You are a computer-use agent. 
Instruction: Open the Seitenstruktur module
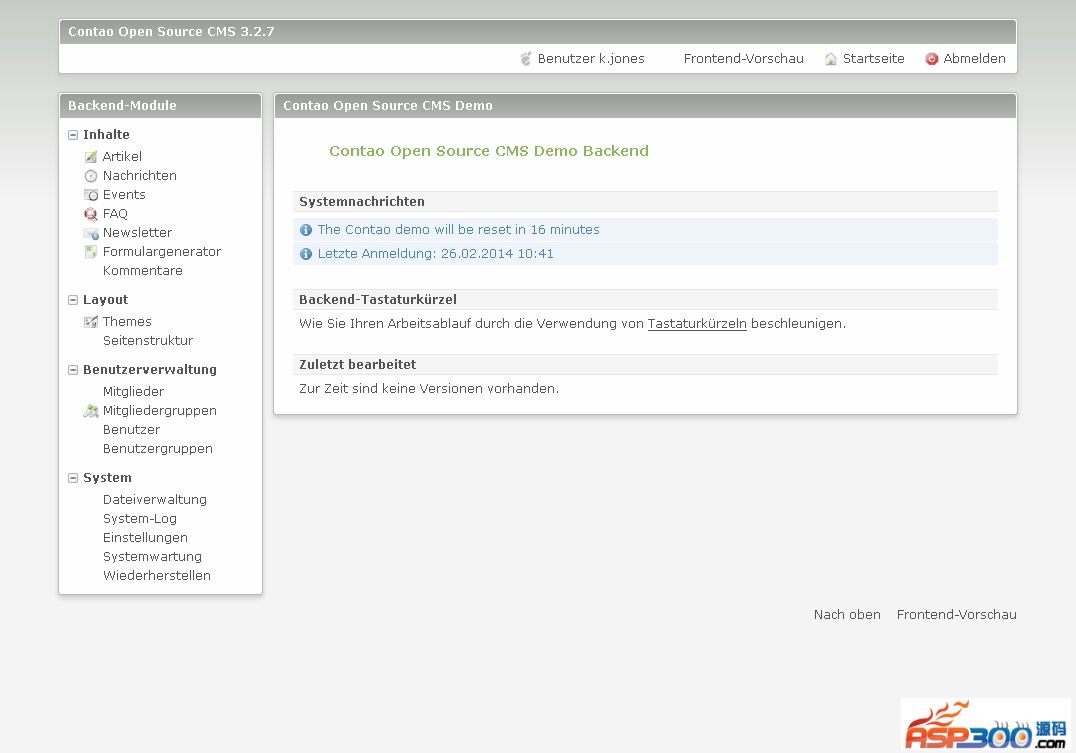point(148,340)
